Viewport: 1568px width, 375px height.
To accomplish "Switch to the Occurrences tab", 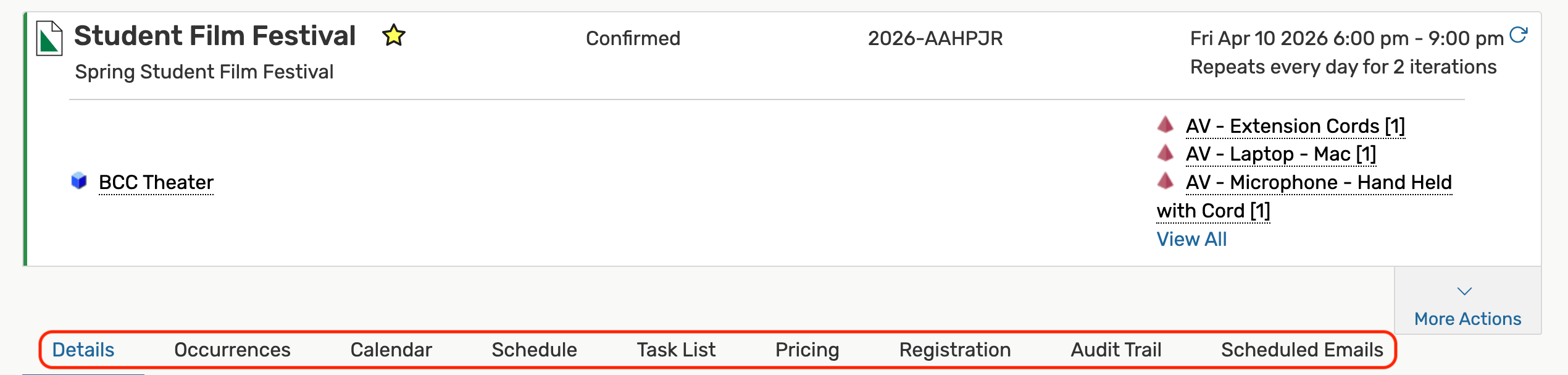I will coord(232,350).
